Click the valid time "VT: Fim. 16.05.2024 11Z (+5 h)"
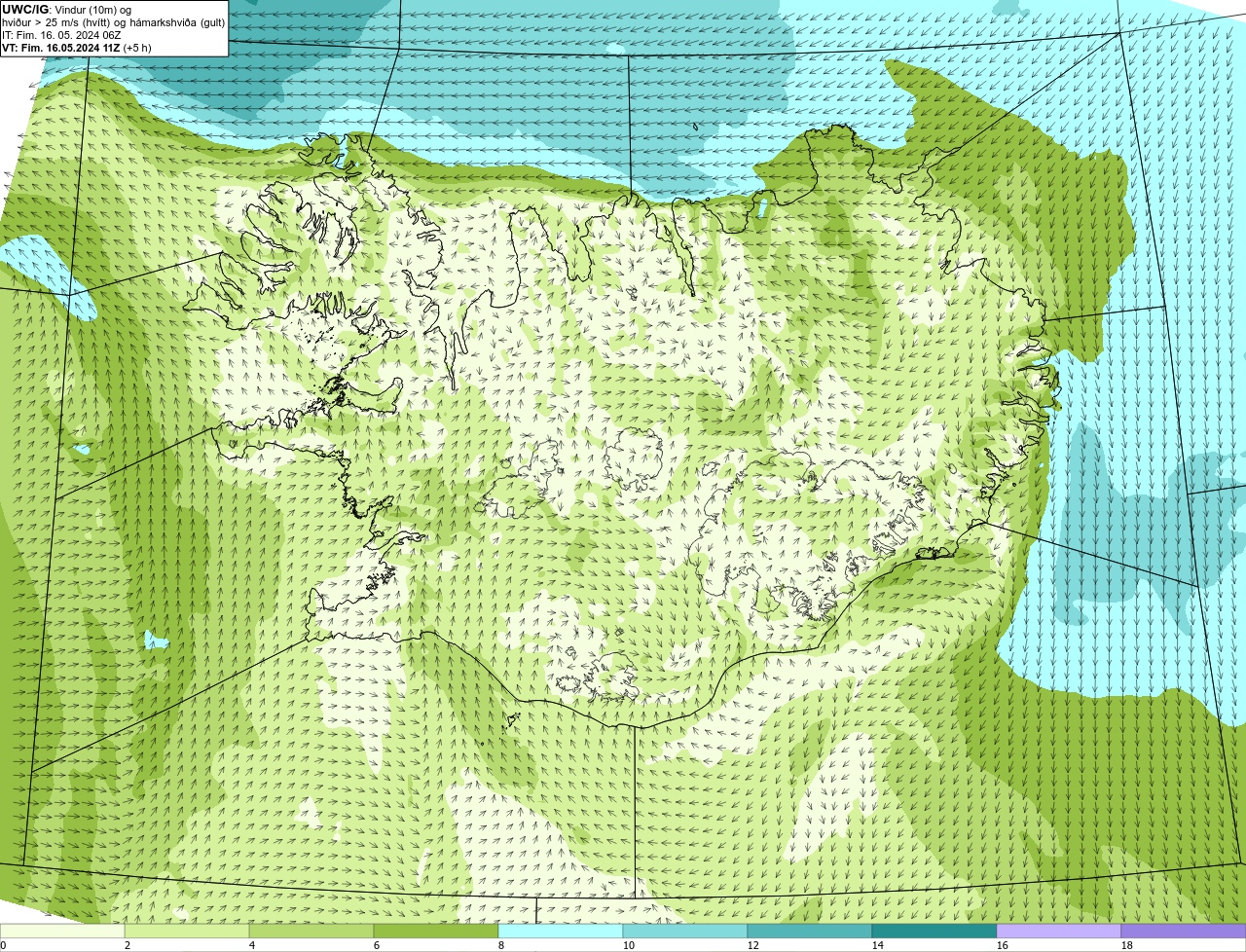This screenshot has height=952, width=1246. point(76,48)
